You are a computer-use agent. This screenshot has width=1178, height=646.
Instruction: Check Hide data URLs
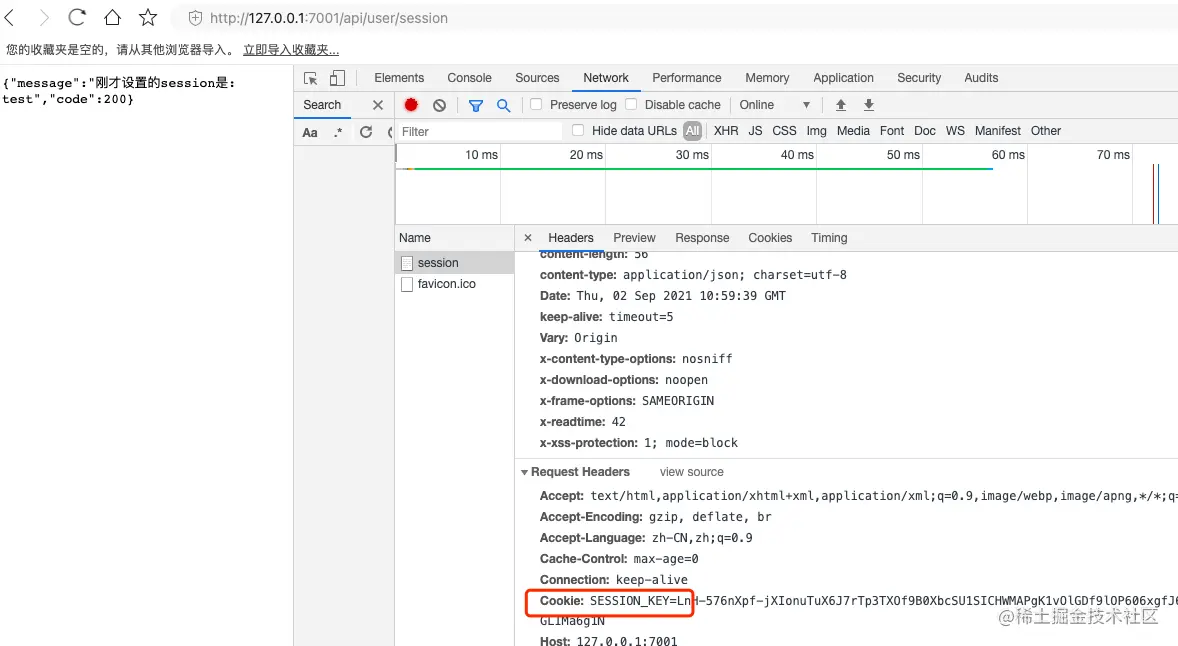tap(578, 130)
